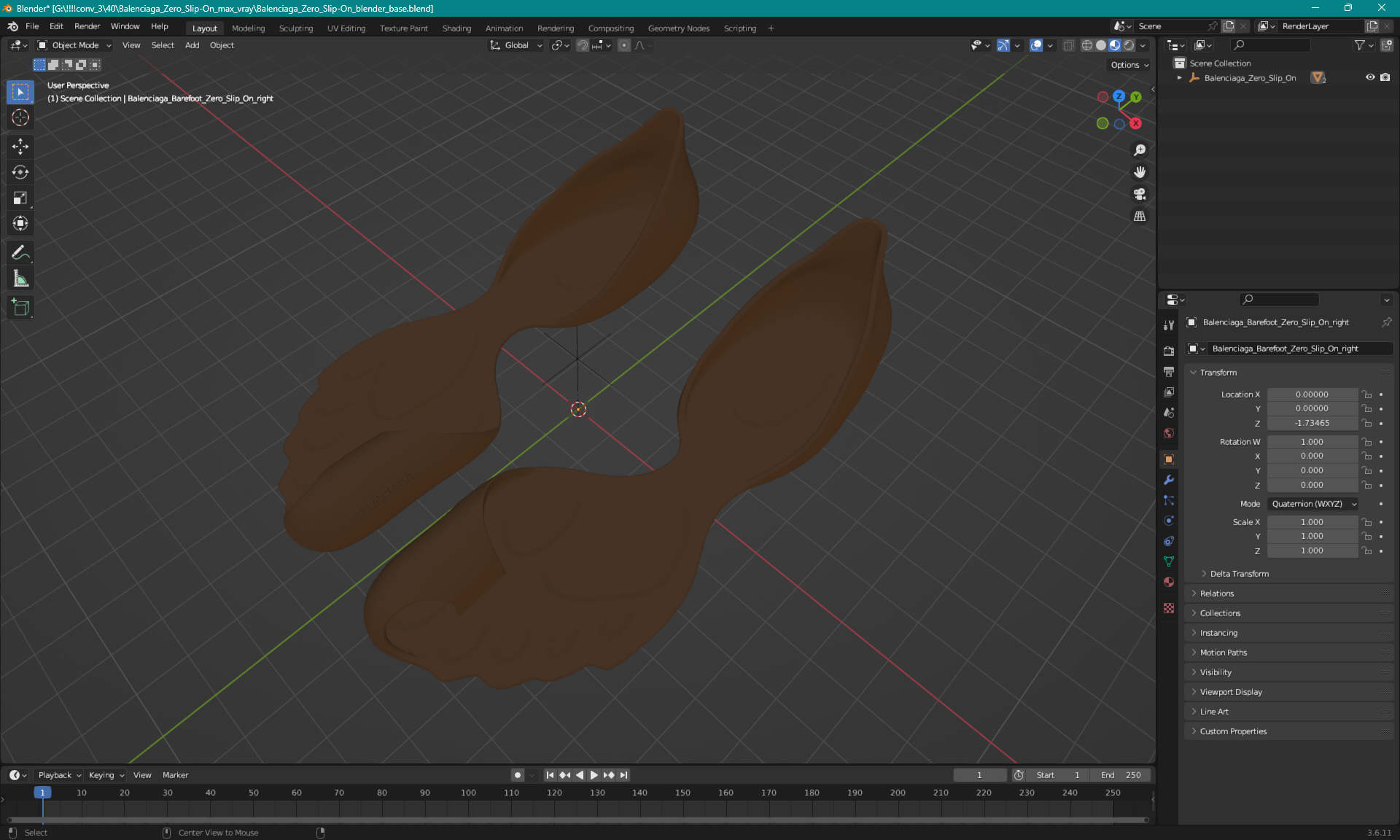
Task: Toggle auto keying record button
Action: pos(517,775)
